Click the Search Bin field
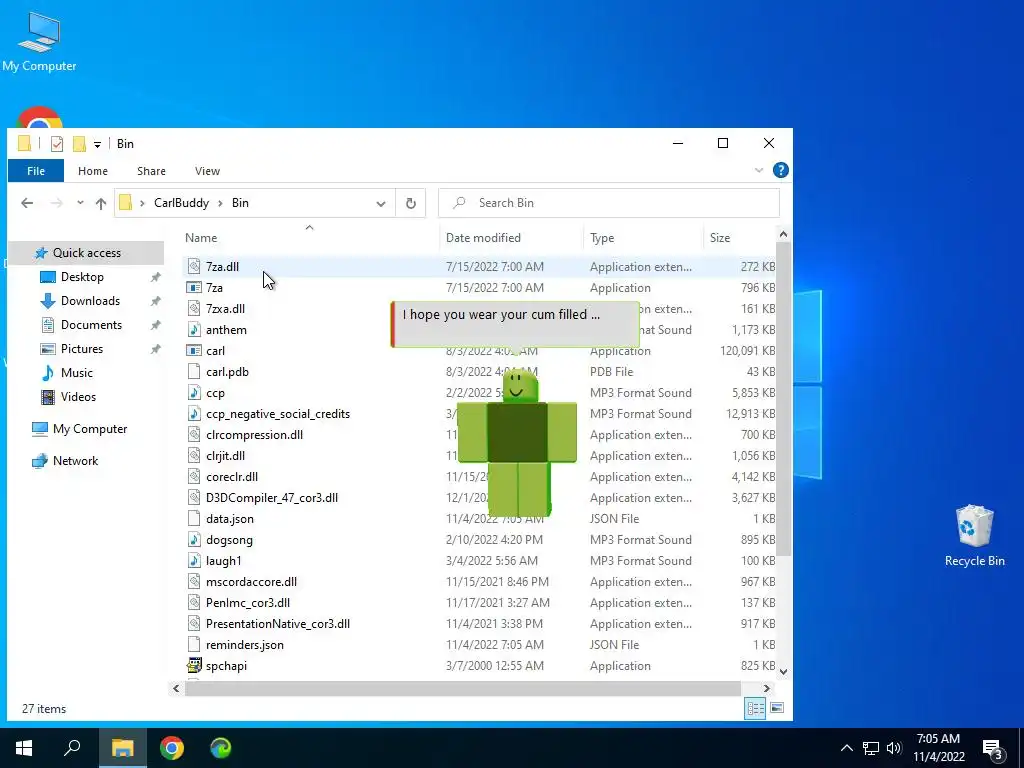 (x=609, y=203)
